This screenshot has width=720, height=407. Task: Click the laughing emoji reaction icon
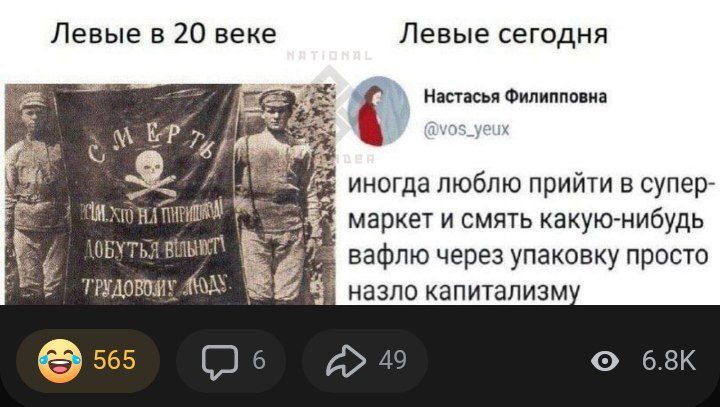click(x=60, y=361)
